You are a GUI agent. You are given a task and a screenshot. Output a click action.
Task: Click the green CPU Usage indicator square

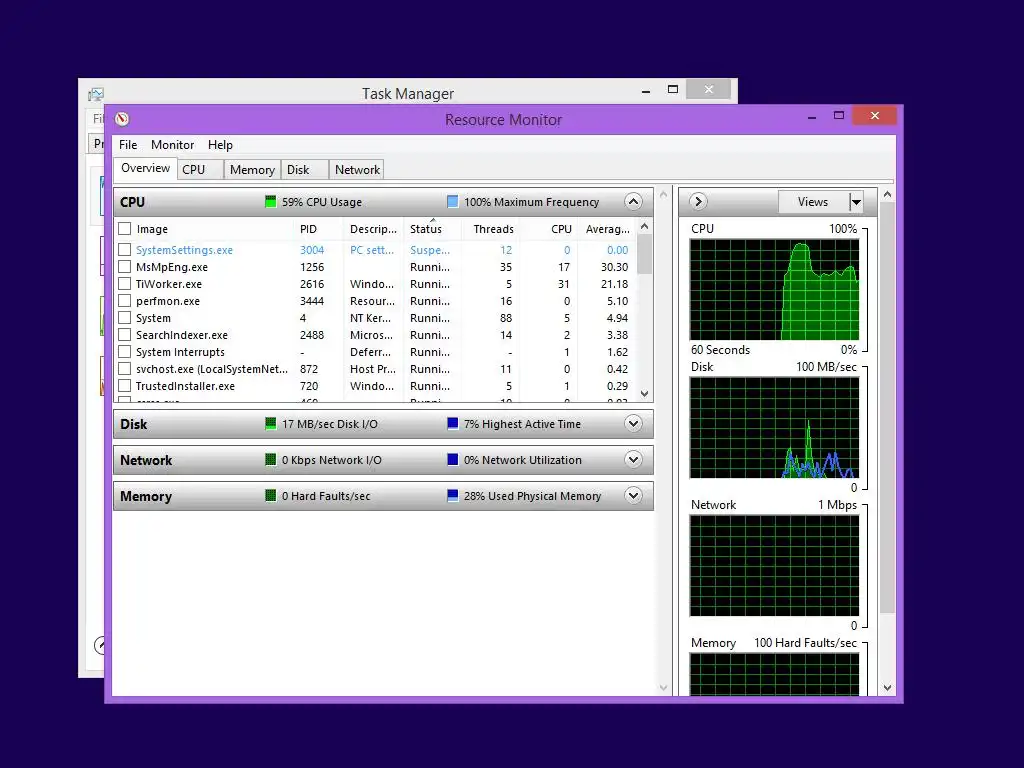point(270,202)
